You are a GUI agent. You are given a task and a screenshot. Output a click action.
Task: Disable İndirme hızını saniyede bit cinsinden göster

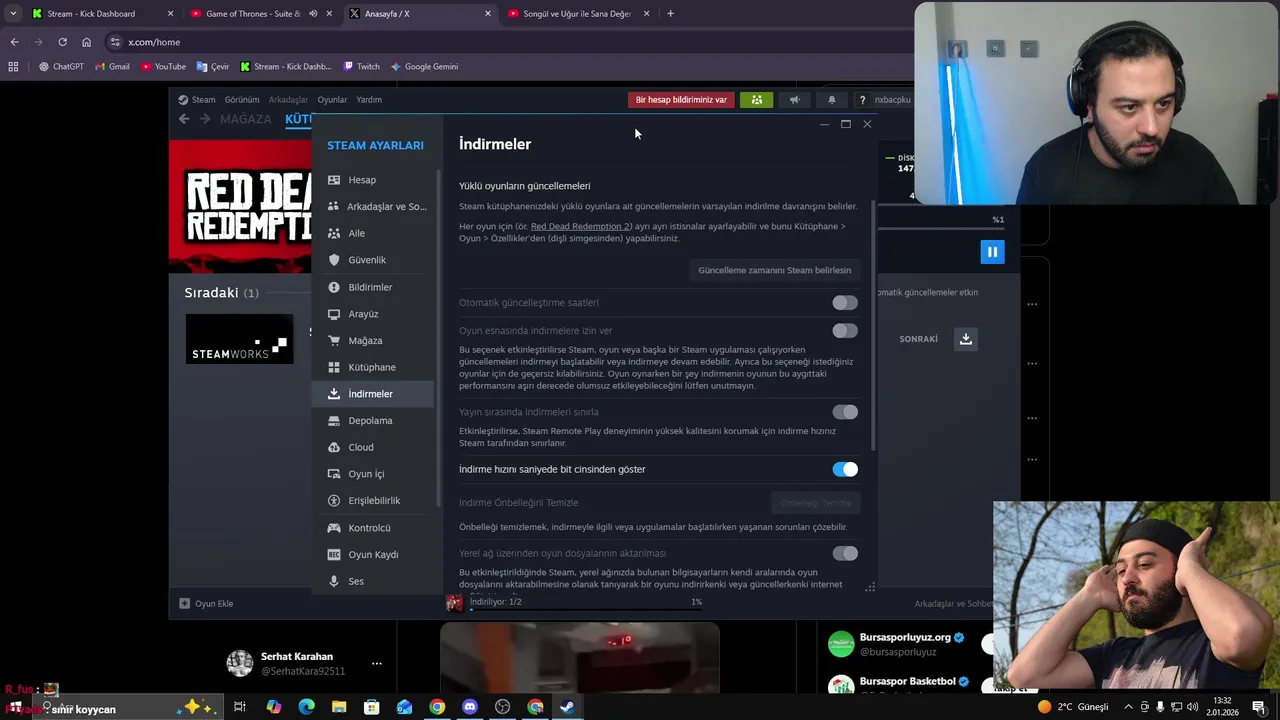point(845,469)
